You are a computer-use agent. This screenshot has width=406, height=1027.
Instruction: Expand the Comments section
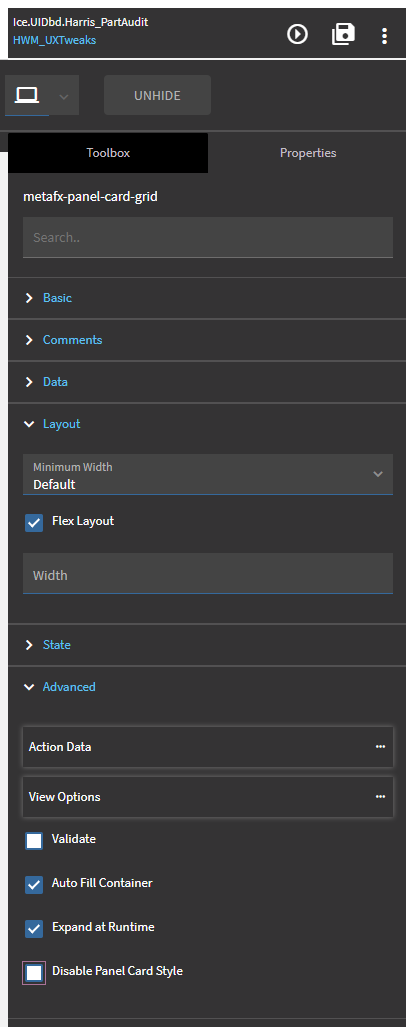point(207,340)
